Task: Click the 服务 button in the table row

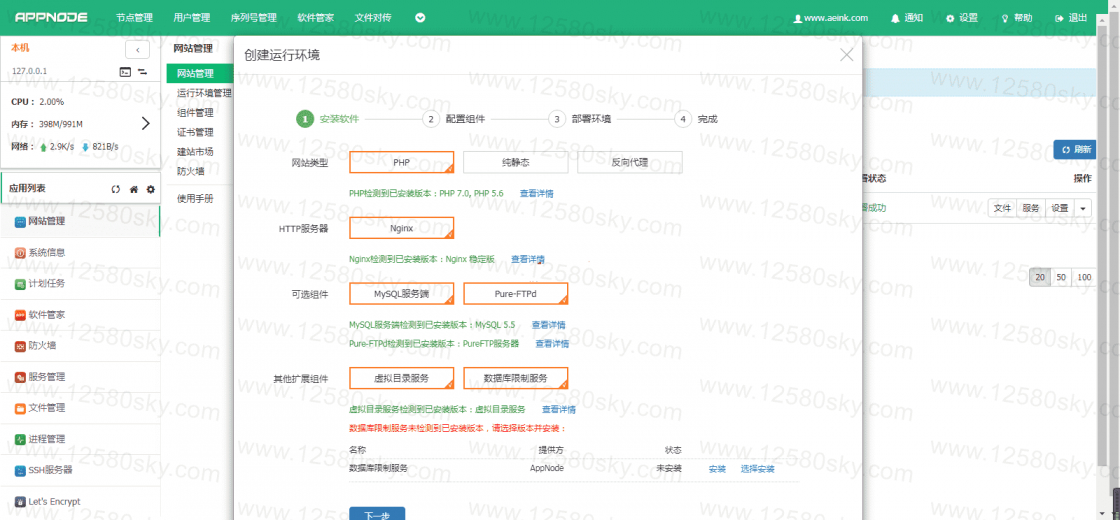Action: pyautogui.click(x=1031, y=208)
